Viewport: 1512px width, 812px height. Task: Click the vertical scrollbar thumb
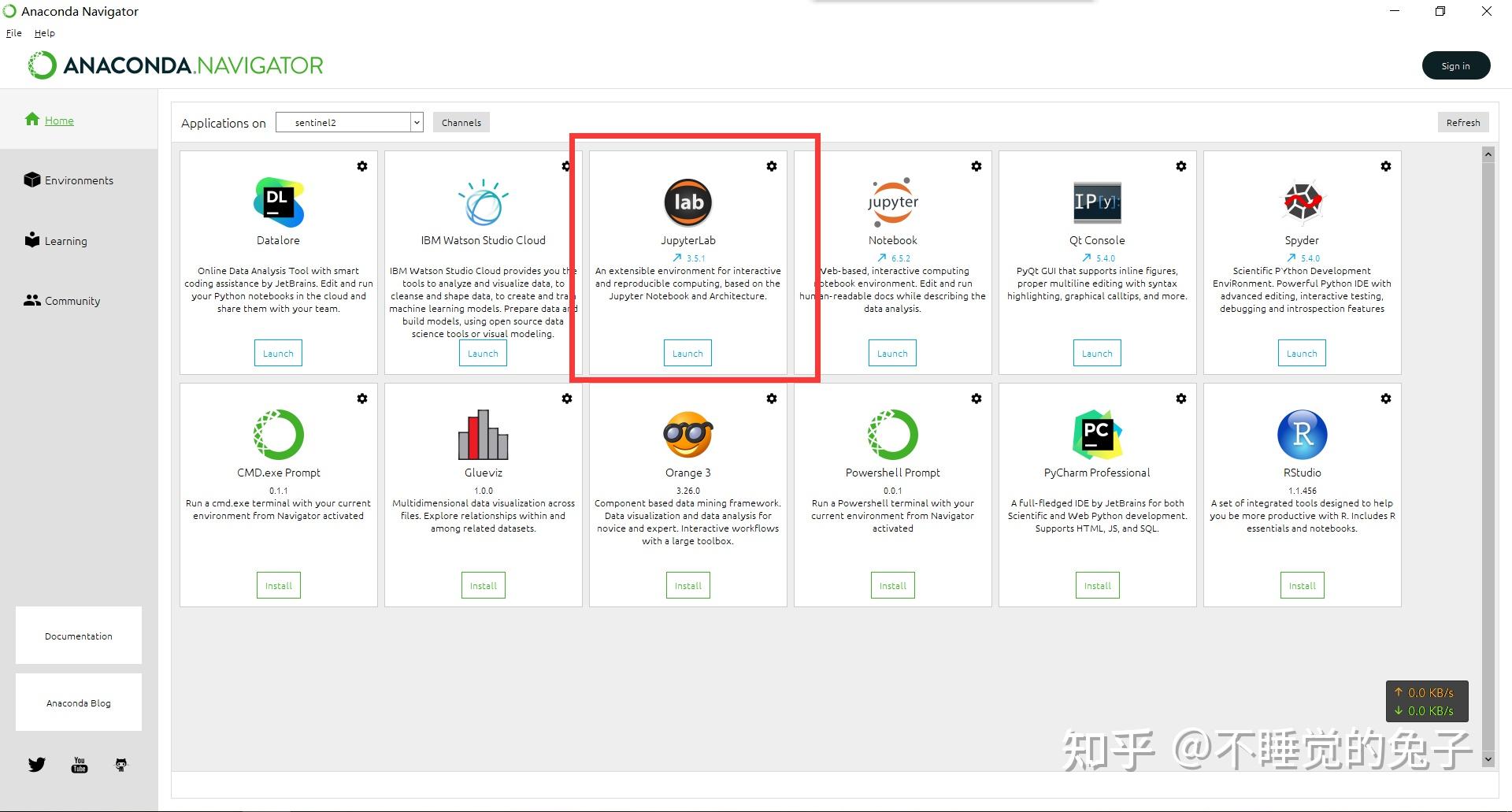point(1488,456)
